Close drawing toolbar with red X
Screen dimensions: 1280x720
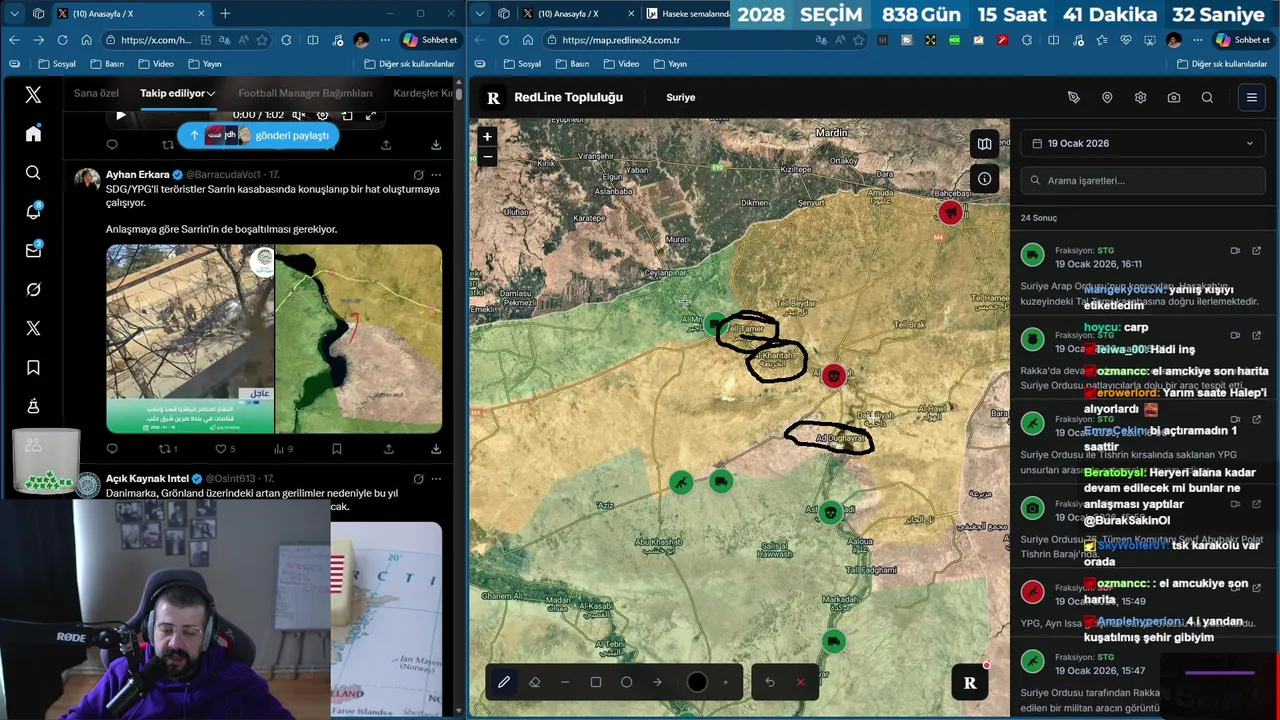tap(800, 682)
